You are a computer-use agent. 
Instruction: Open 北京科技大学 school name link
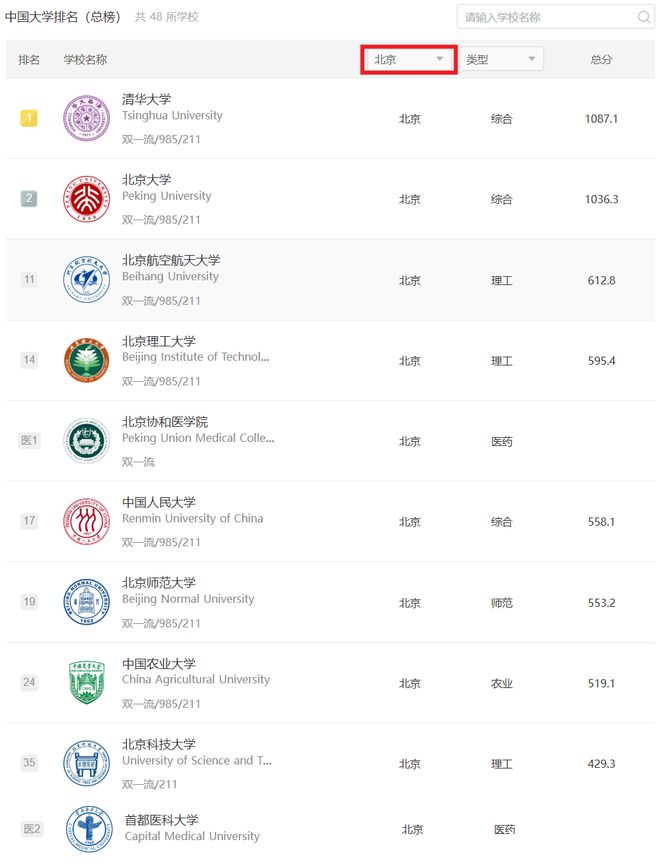(x=159, y=744)
